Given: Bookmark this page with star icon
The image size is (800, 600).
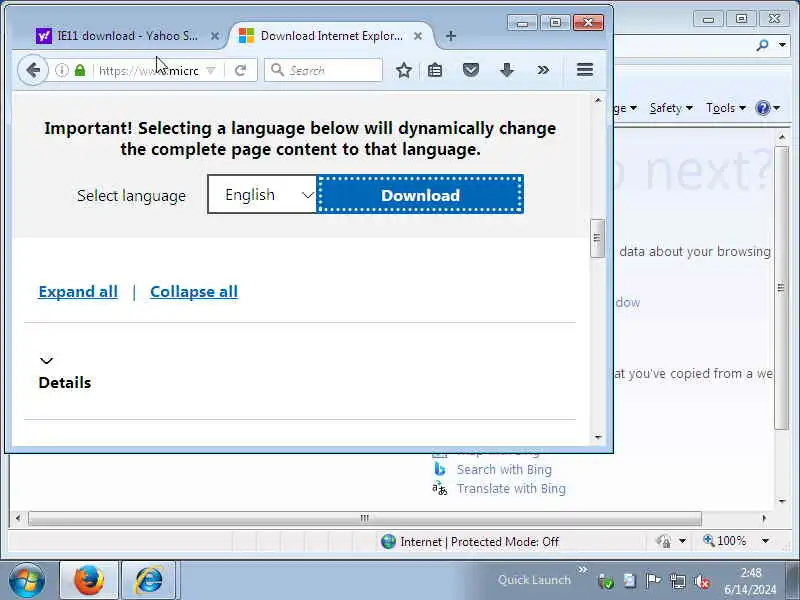Looking at the screenshot, I should (x=404, y=70).
